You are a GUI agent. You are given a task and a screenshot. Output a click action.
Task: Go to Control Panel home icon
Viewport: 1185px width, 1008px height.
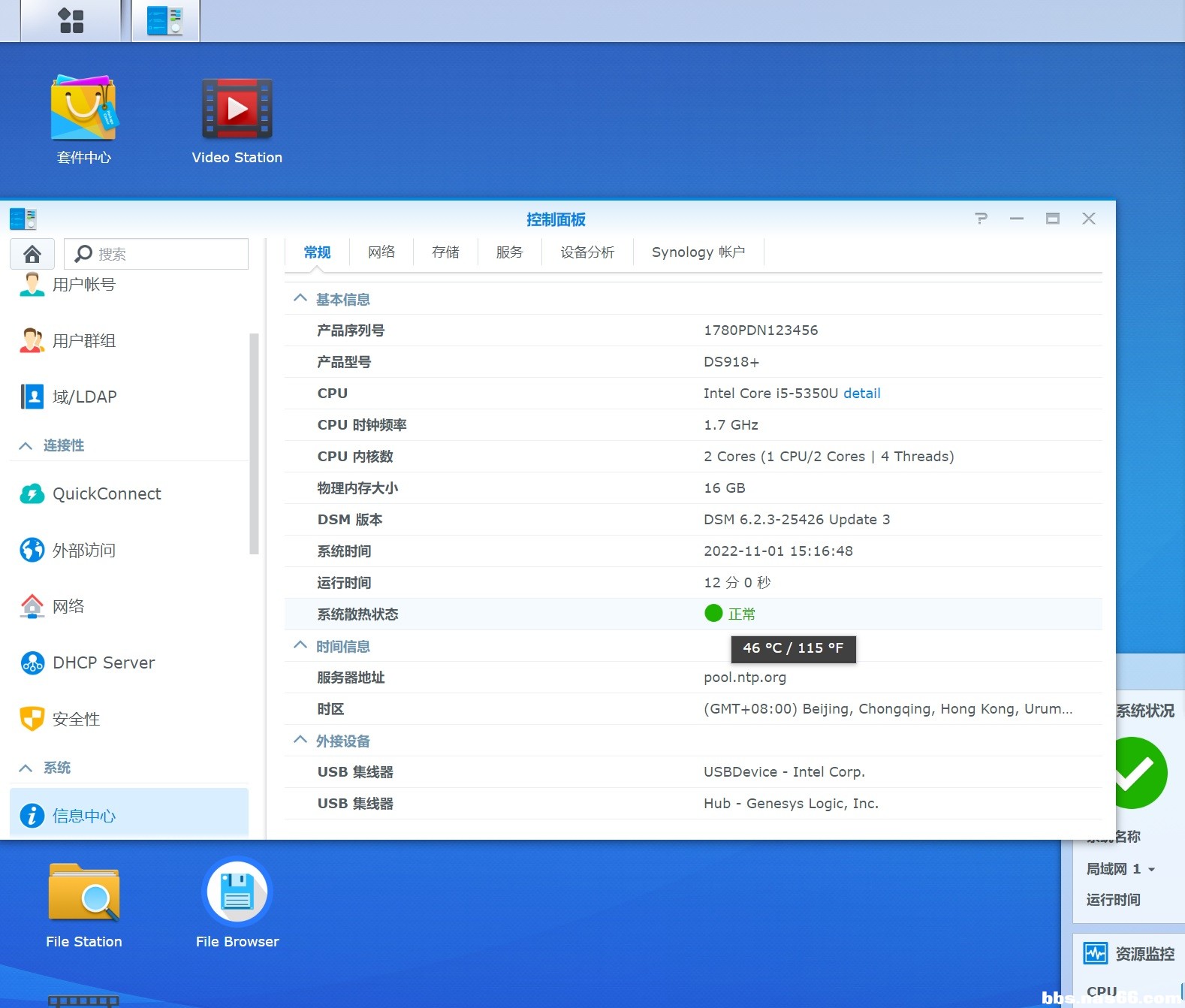pyautogui.click(x=32, y=254)
